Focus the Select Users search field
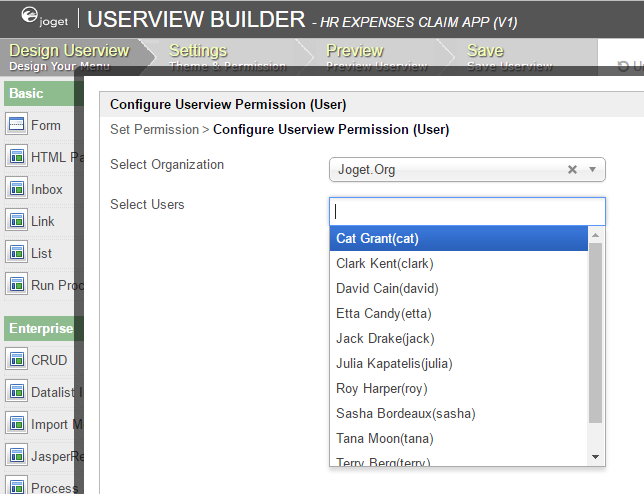Screen dimensions: 644x494 (467, 211)
